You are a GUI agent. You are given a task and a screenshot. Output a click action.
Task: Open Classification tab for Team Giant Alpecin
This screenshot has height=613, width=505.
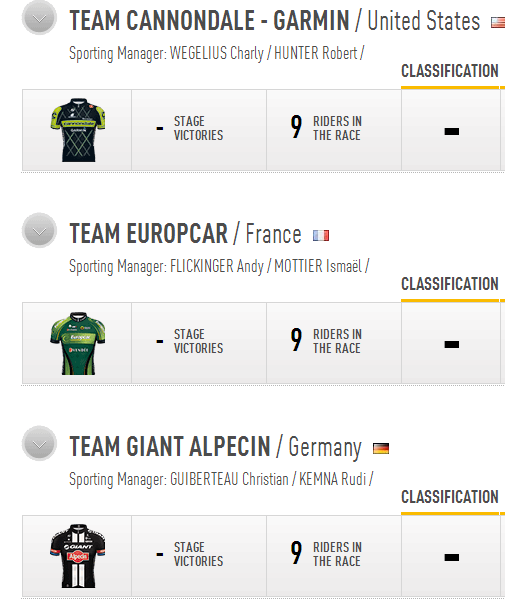[x=450, y=497]
